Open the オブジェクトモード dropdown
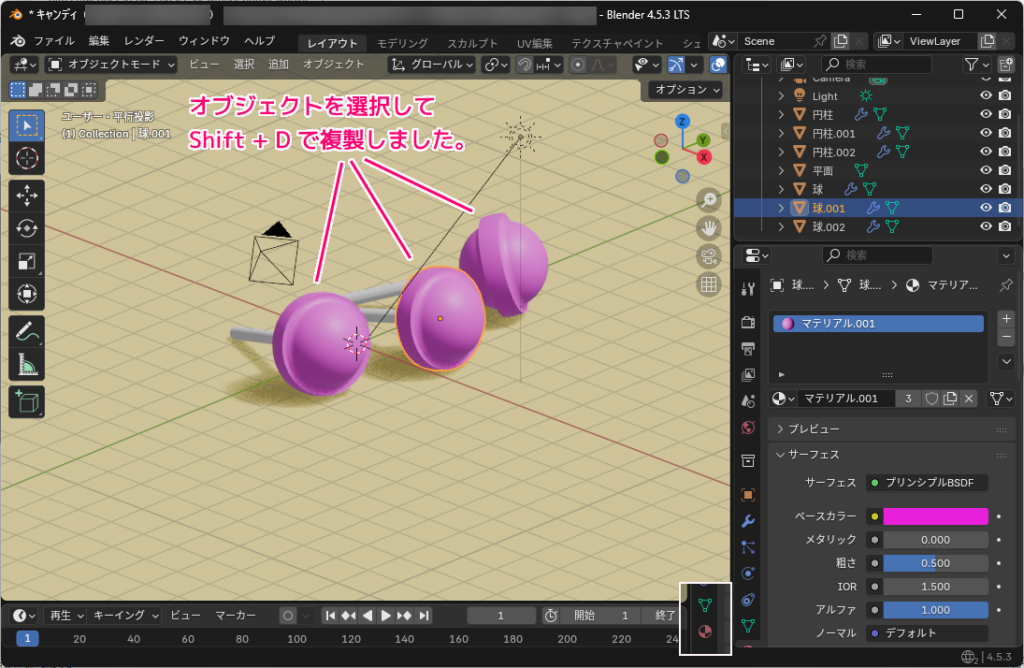Viewport: 1024px width, 668px height. (x=112, y=64)
